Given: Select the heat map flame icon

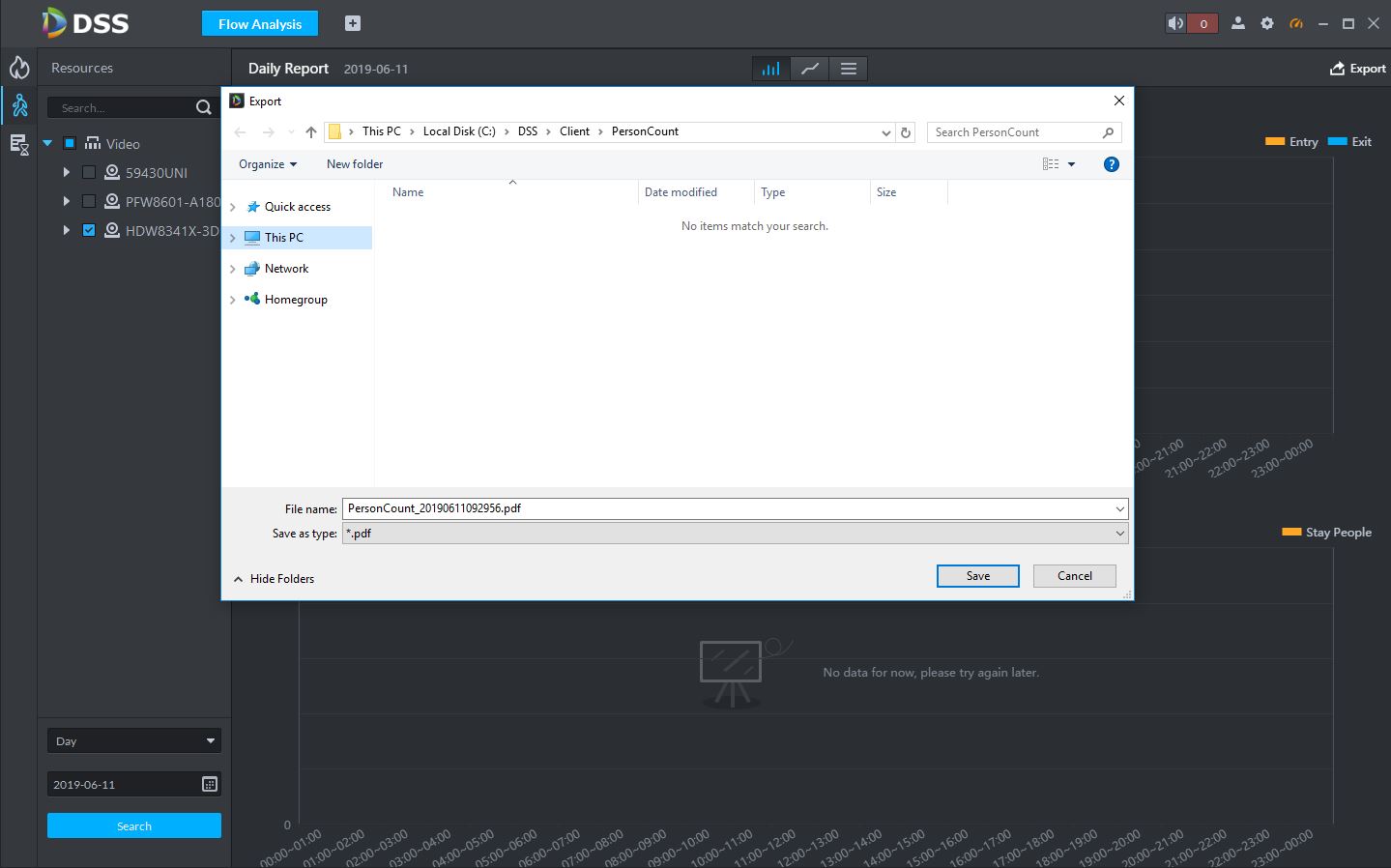Looking at the screenshot, I should (19, 67).
